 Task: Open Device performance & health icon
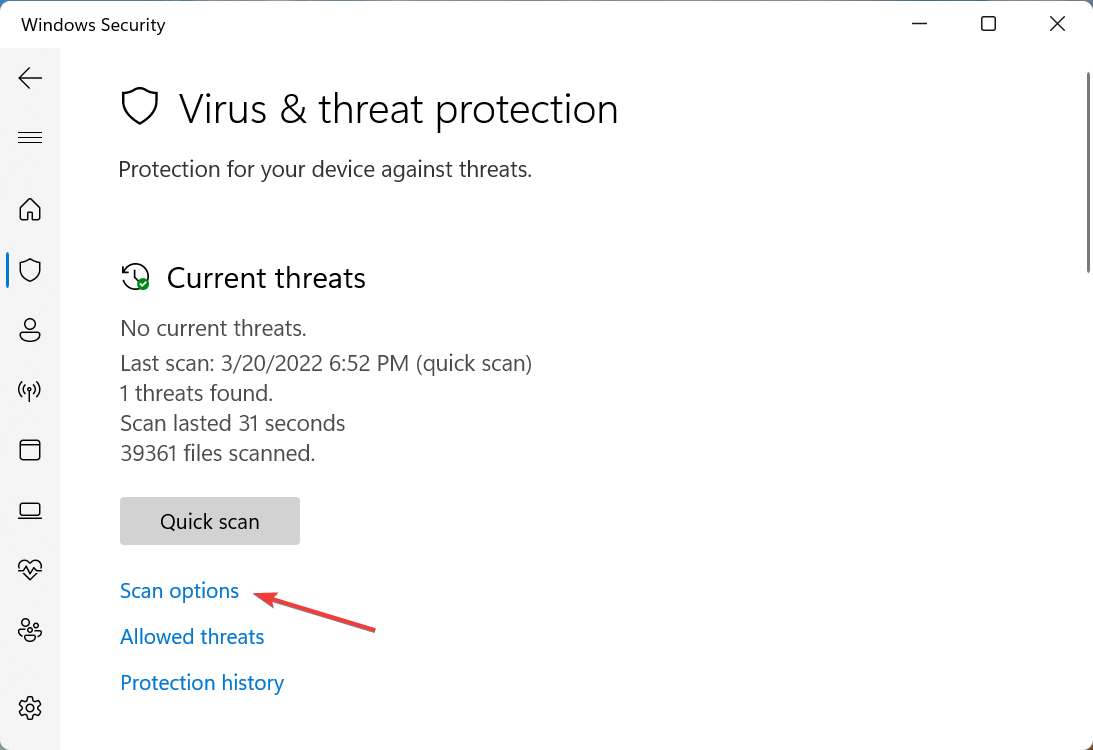click(x=30, y=570)
